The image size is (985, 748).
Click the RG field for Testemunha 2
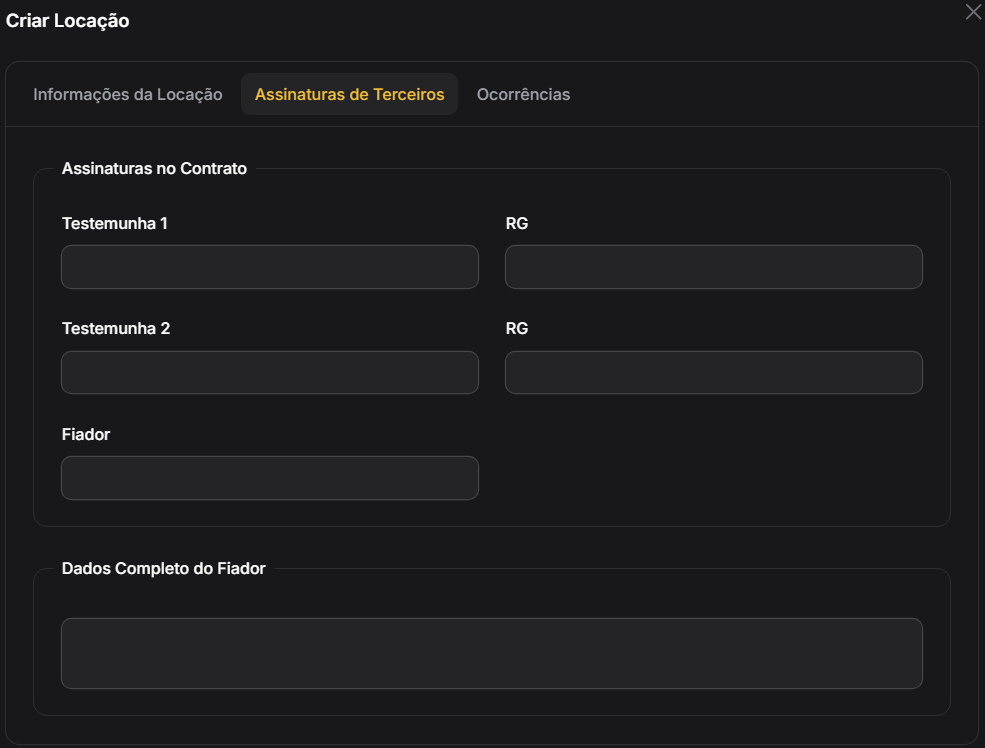[714, 372]
